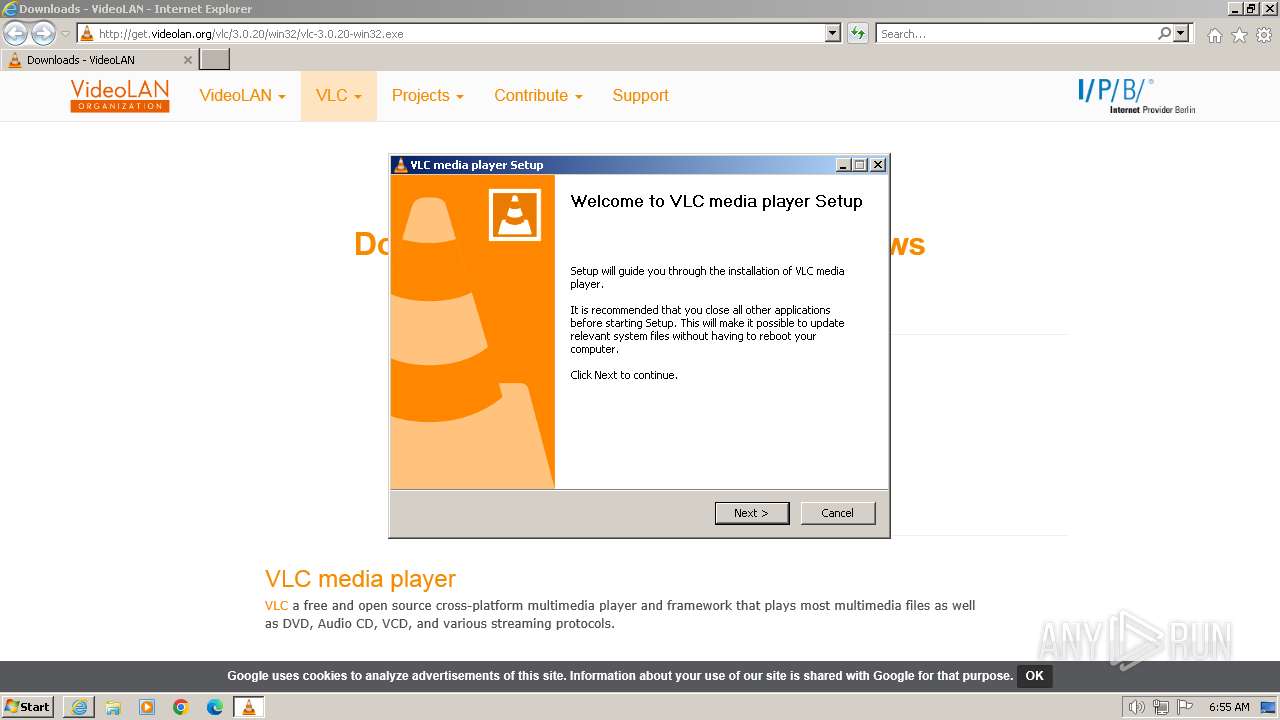Open the orange VLC link in description
1280x720 pixels.
276,605
